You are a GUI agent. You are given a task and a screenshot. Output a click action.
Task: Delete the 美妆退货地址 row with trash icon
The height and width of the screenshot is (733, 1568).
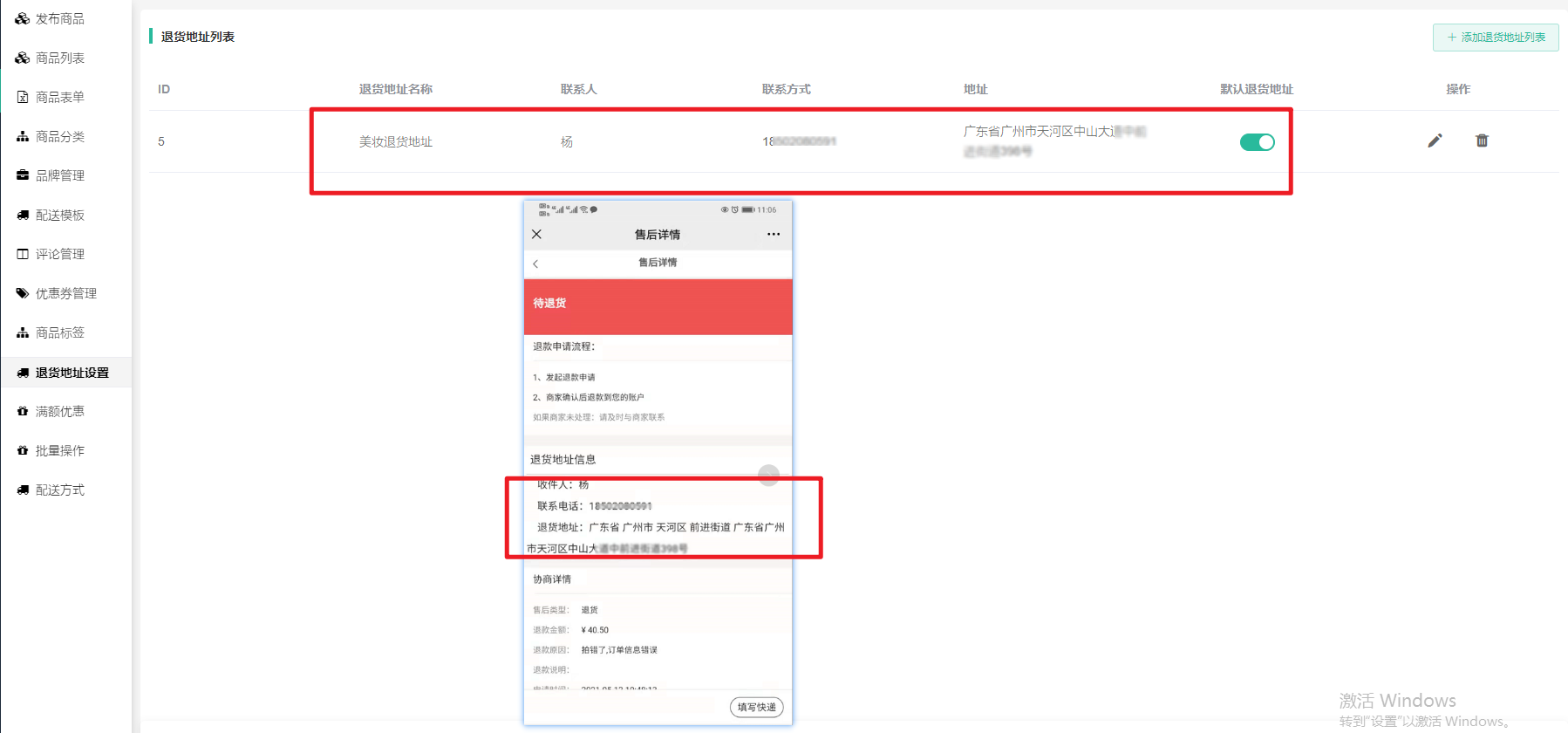[x=1482, y=140]
